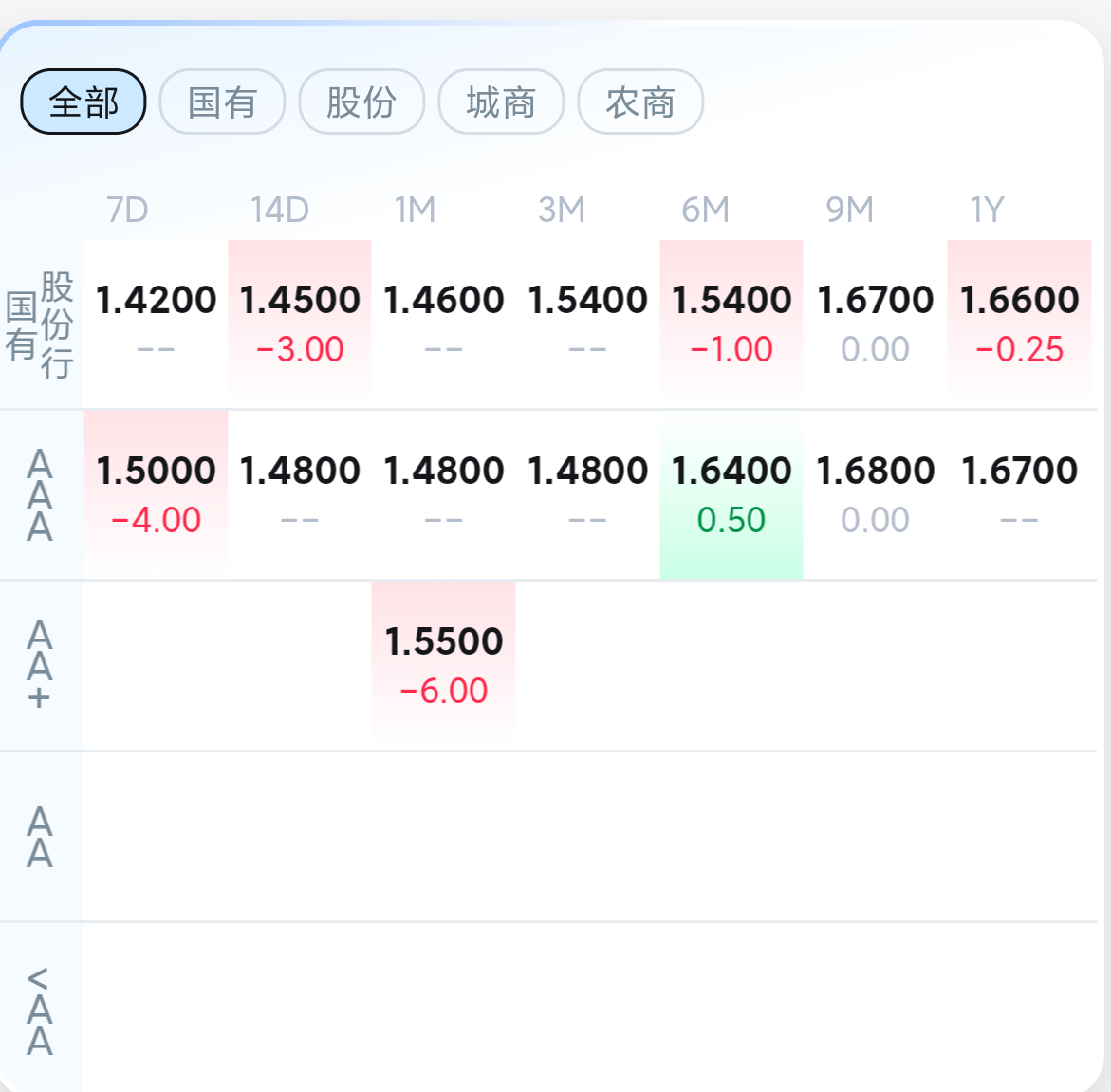Click the AAA 9M cell 1.6800

[875, 494]
